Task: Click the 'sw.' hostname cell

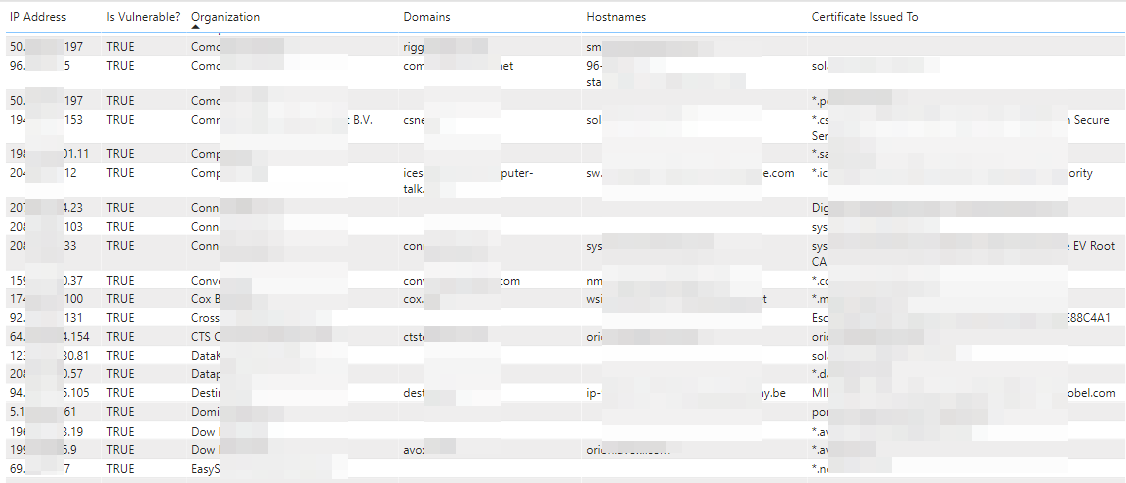Action: (595, 174)
